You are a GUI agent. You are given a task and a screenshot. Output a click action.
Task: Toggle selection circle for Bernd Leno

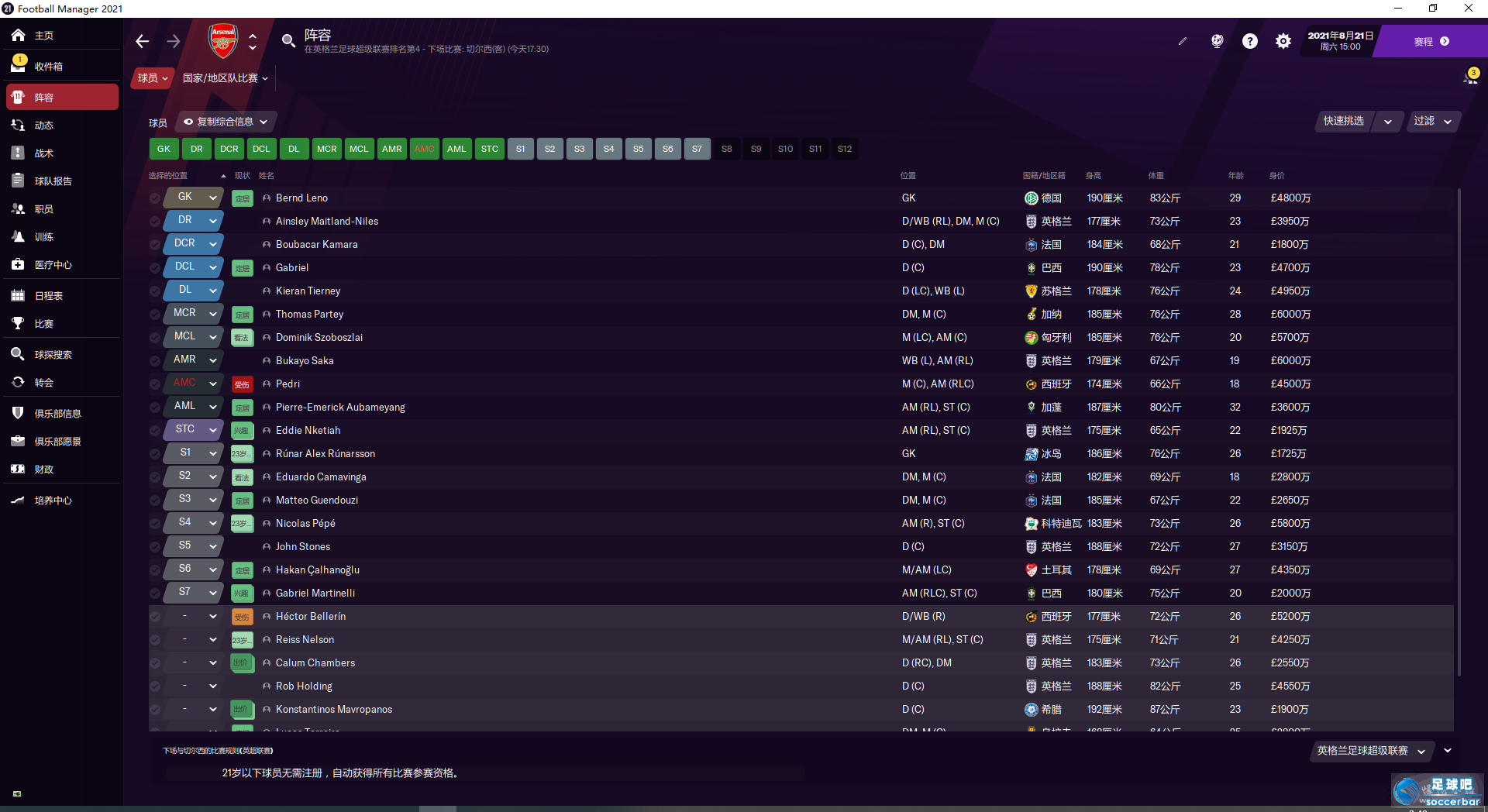[x=155, y=198]
